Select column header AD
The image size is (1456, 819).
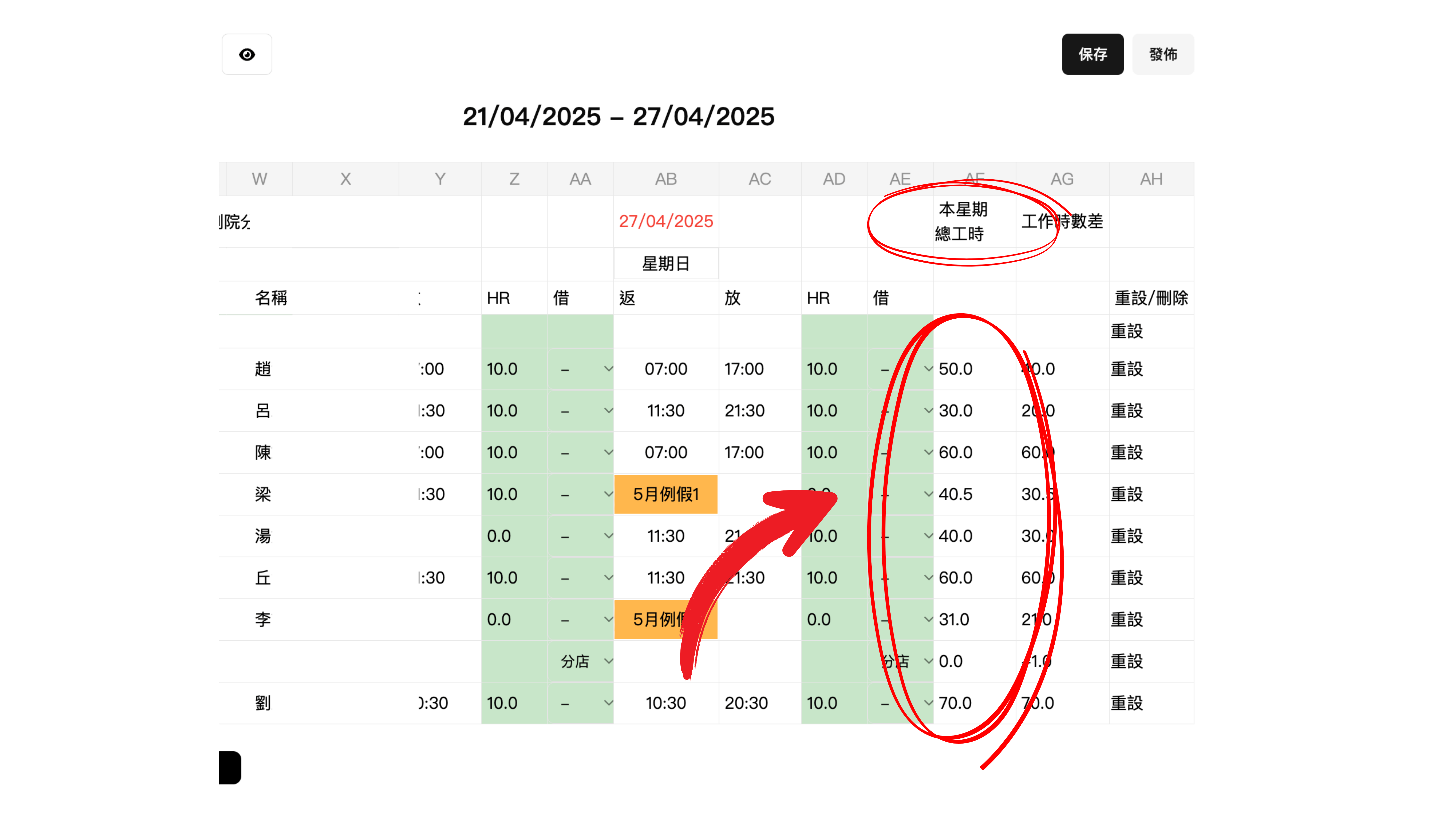tap(834, 179)
